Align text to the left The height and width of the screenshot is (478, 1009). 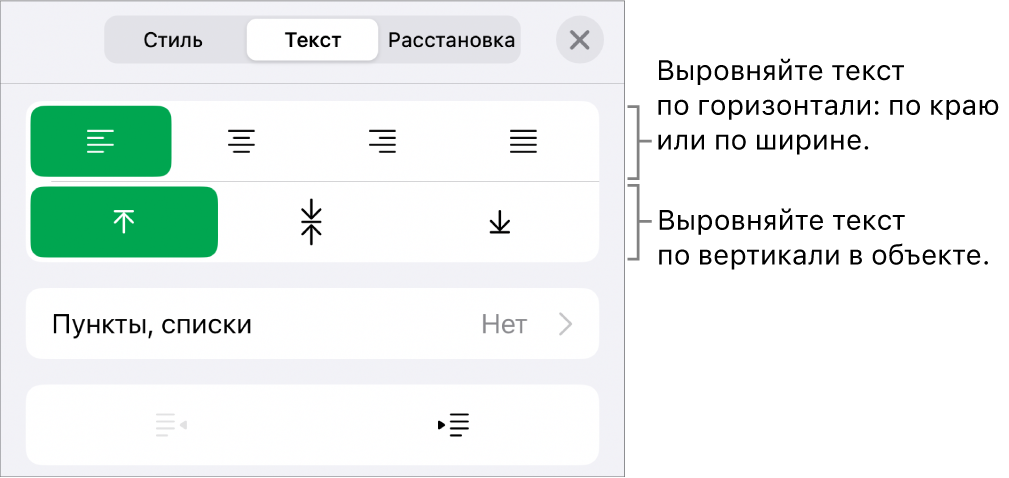[x=101, y=142]
